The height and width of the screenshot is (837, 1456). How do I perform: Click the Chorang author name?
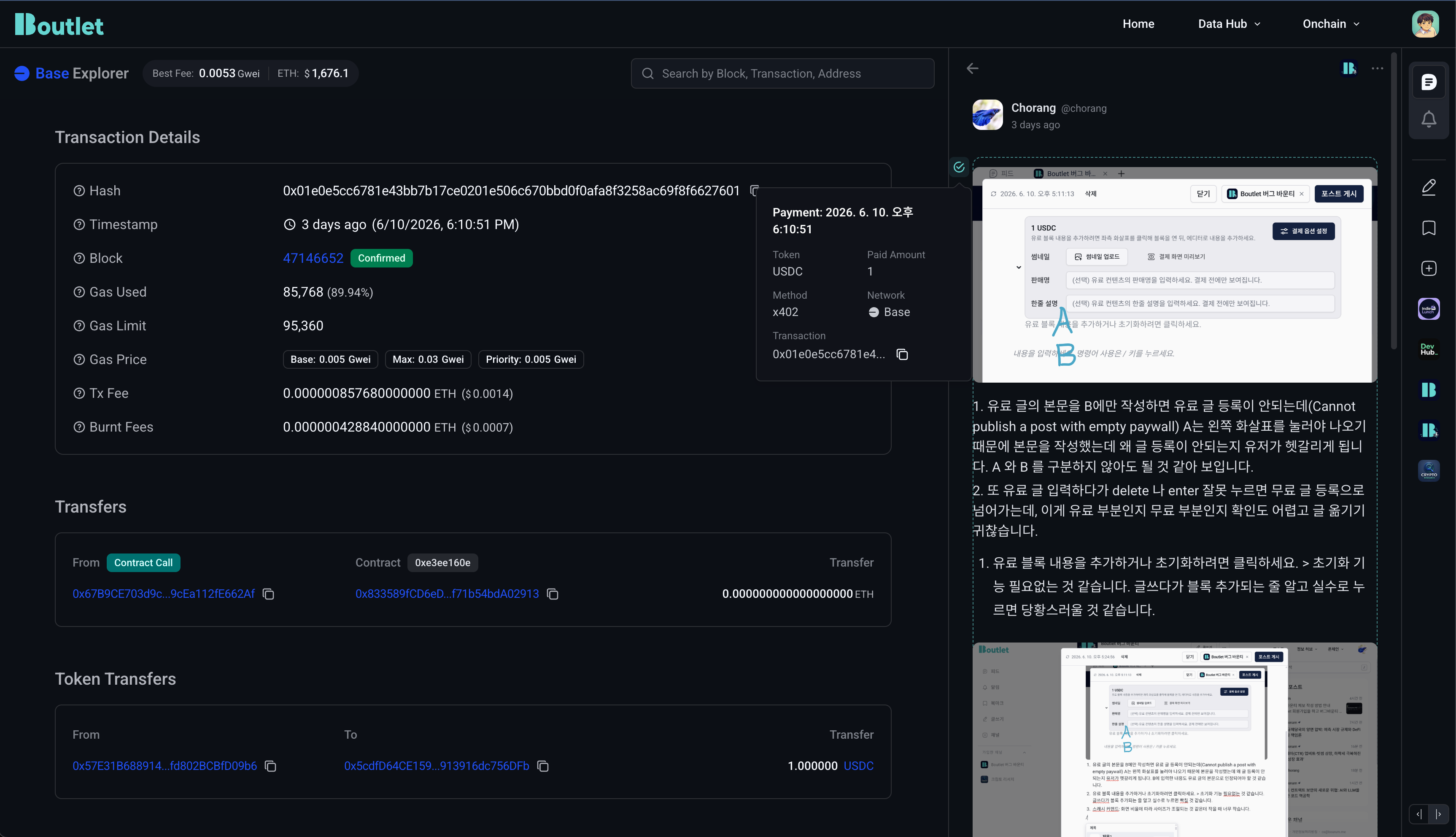(x=1033, y=108)
